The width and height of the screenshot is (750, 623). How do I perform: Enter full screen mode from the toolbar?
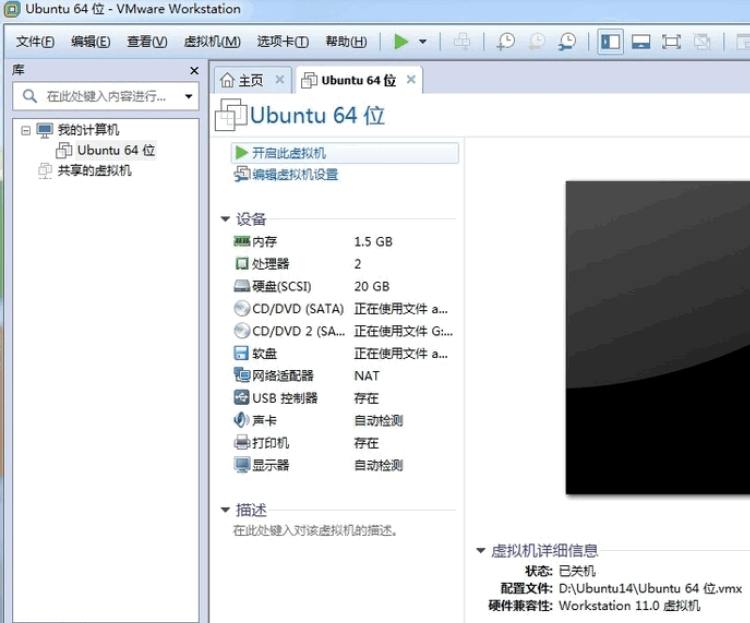671,41
